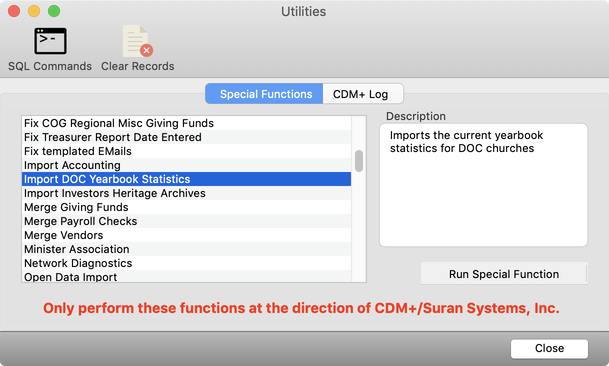Screen dimensions: 609x366
Task: Choose Fix Treasurer Report Date Entered
Action: coord(186,137)
